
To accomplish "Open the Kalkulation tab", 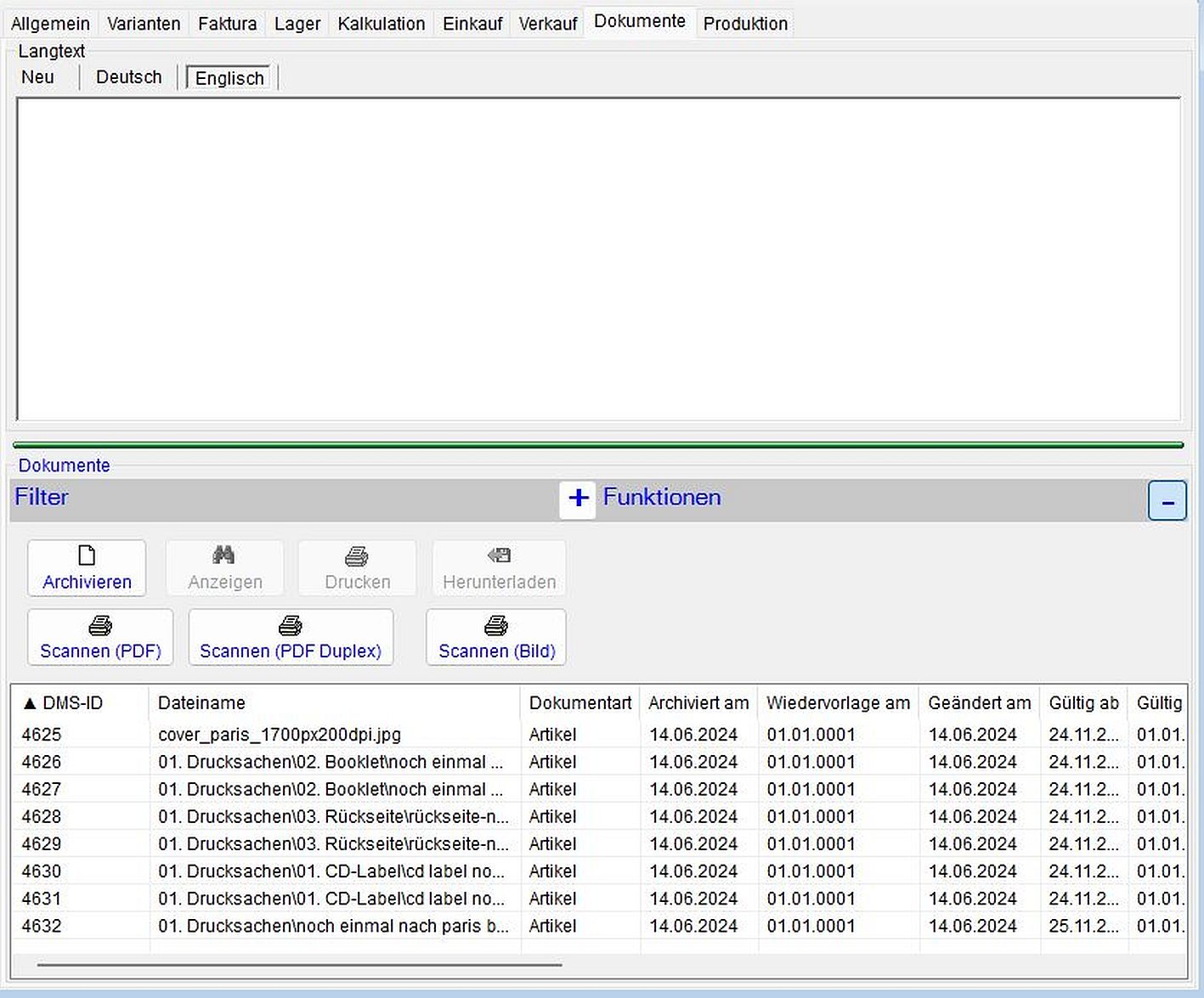I will click(x=382, y=24).
